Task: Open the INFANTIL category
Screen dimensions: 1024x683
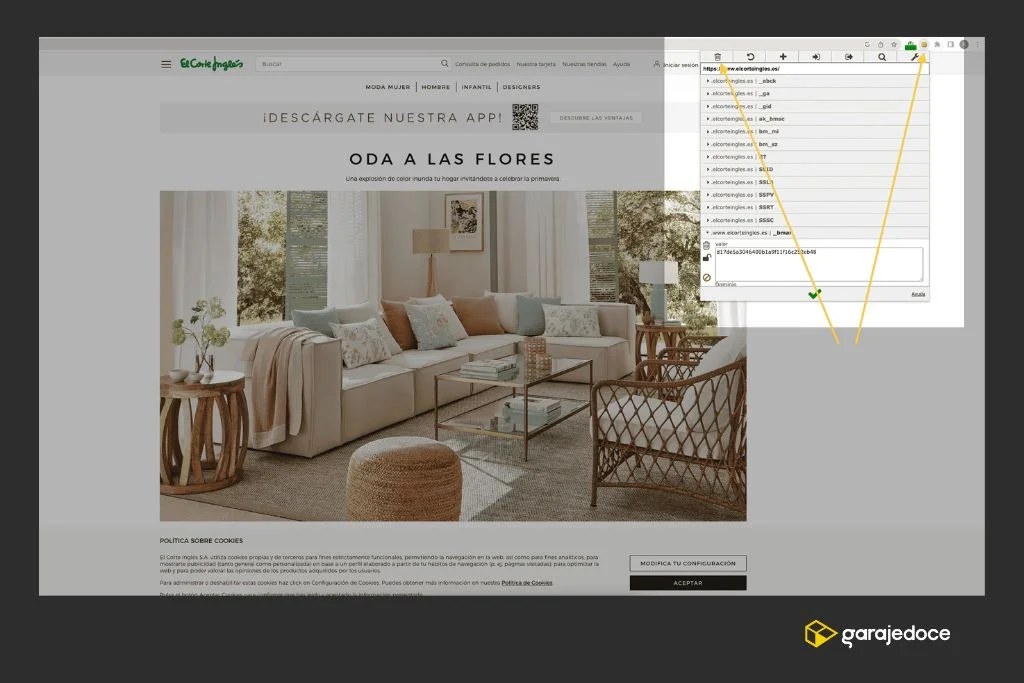Action: coord(476,87)
